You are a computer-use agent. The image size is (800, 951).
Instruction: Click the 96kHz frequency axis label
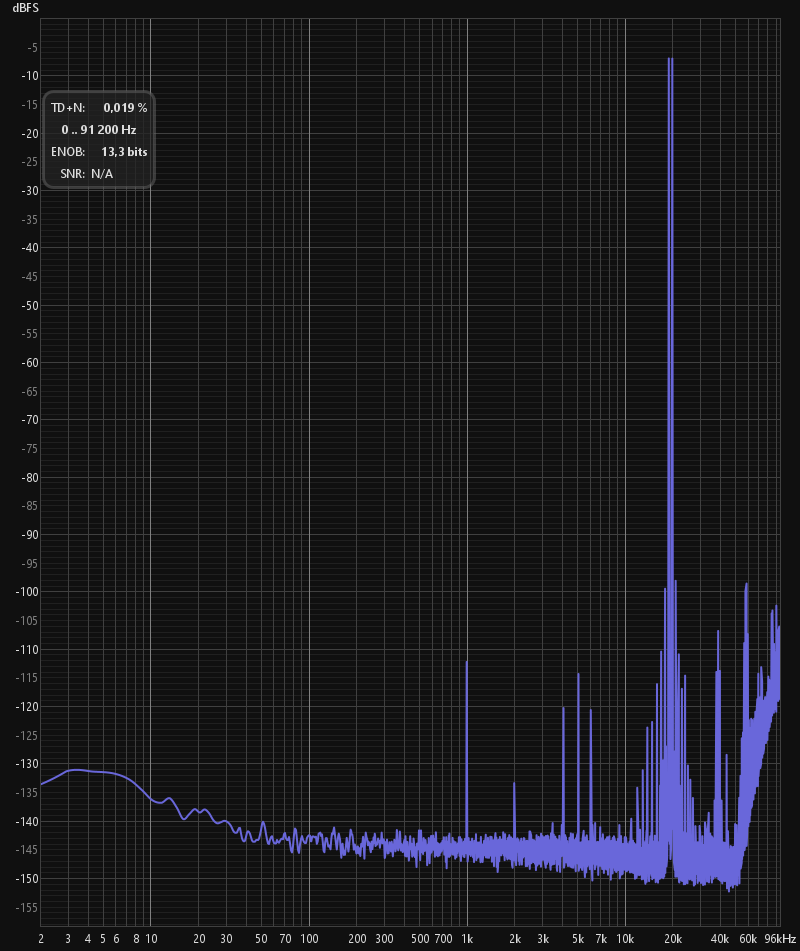click(x=779, y=939)
